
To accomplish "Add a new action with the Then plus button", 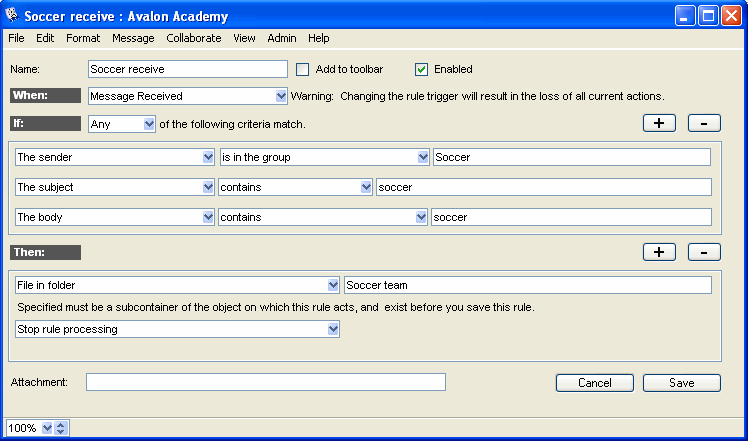I will click(658, 252).
